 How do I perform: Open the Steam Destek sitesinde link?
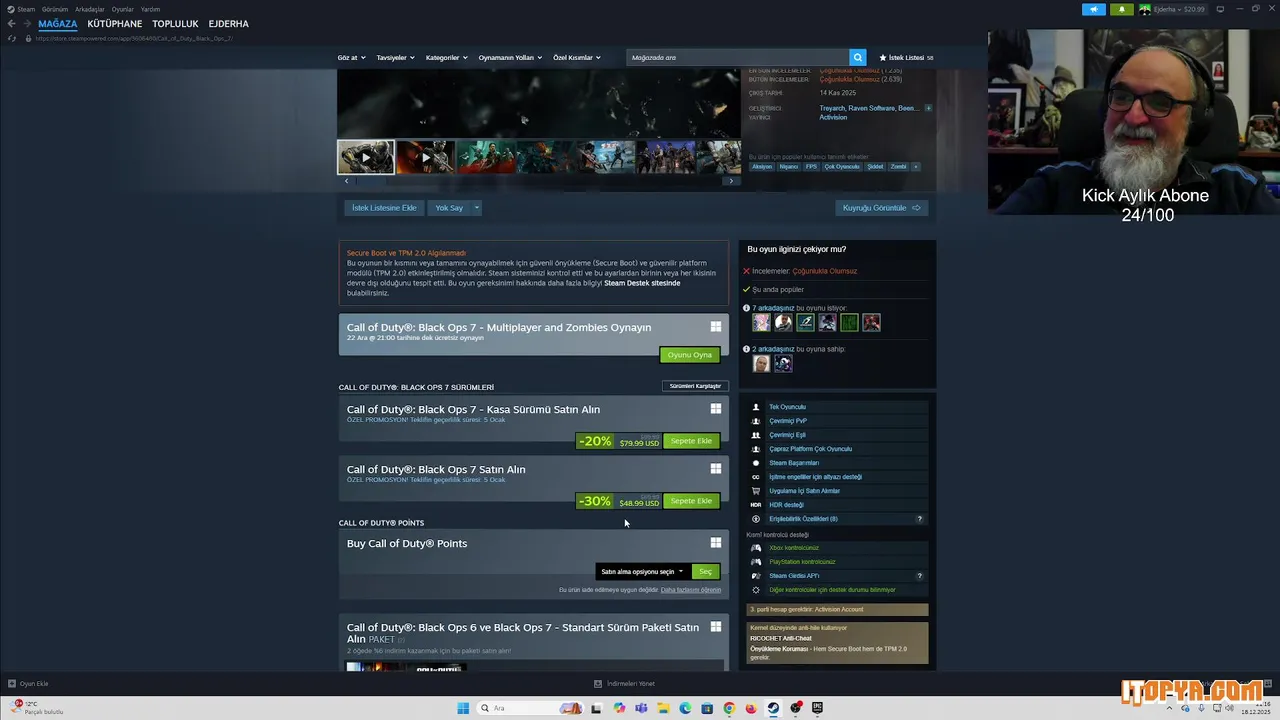(642, 283)
